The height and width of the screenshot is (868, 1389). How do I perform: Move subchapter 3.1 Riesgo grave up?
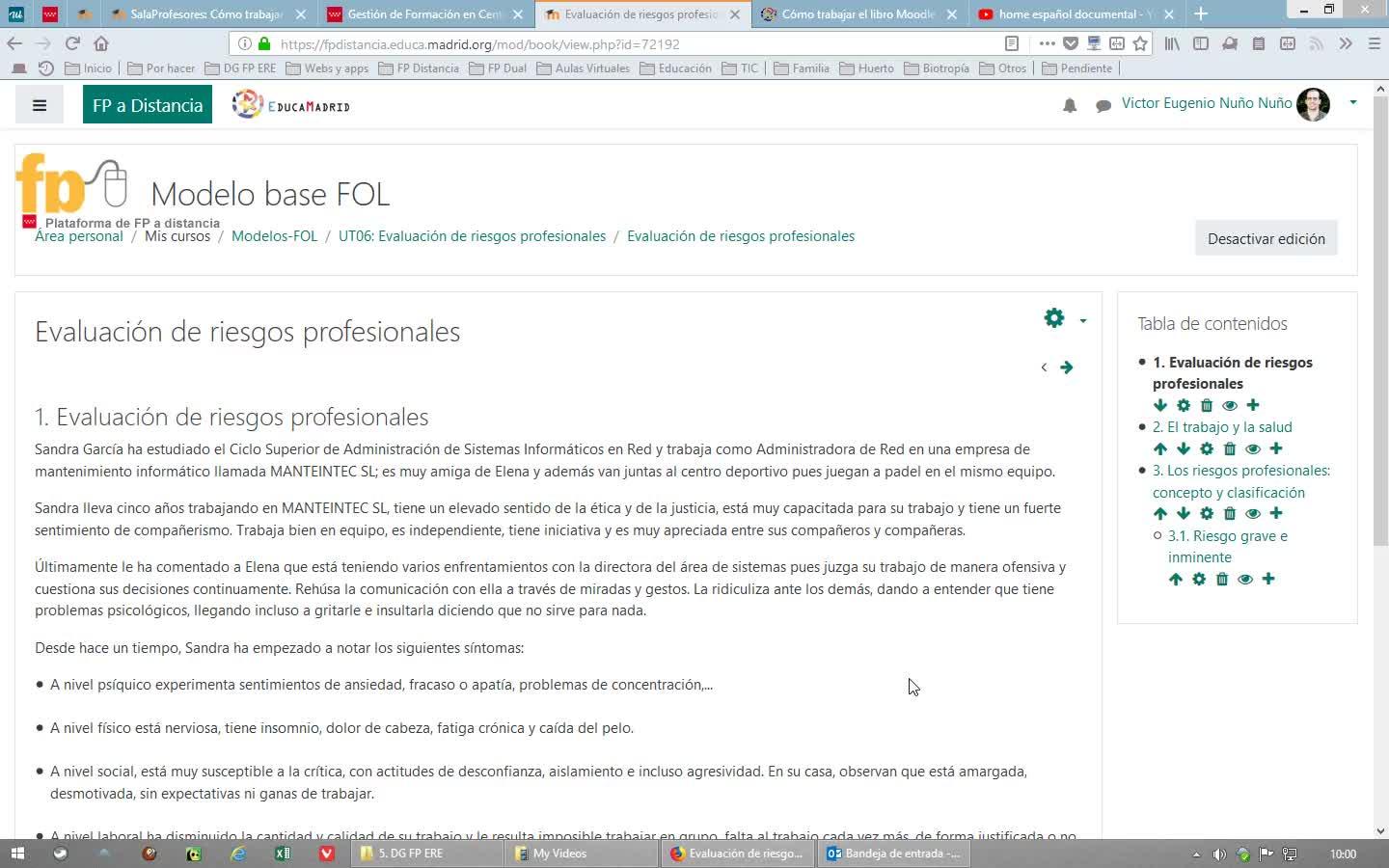[x=1176, y=579]
